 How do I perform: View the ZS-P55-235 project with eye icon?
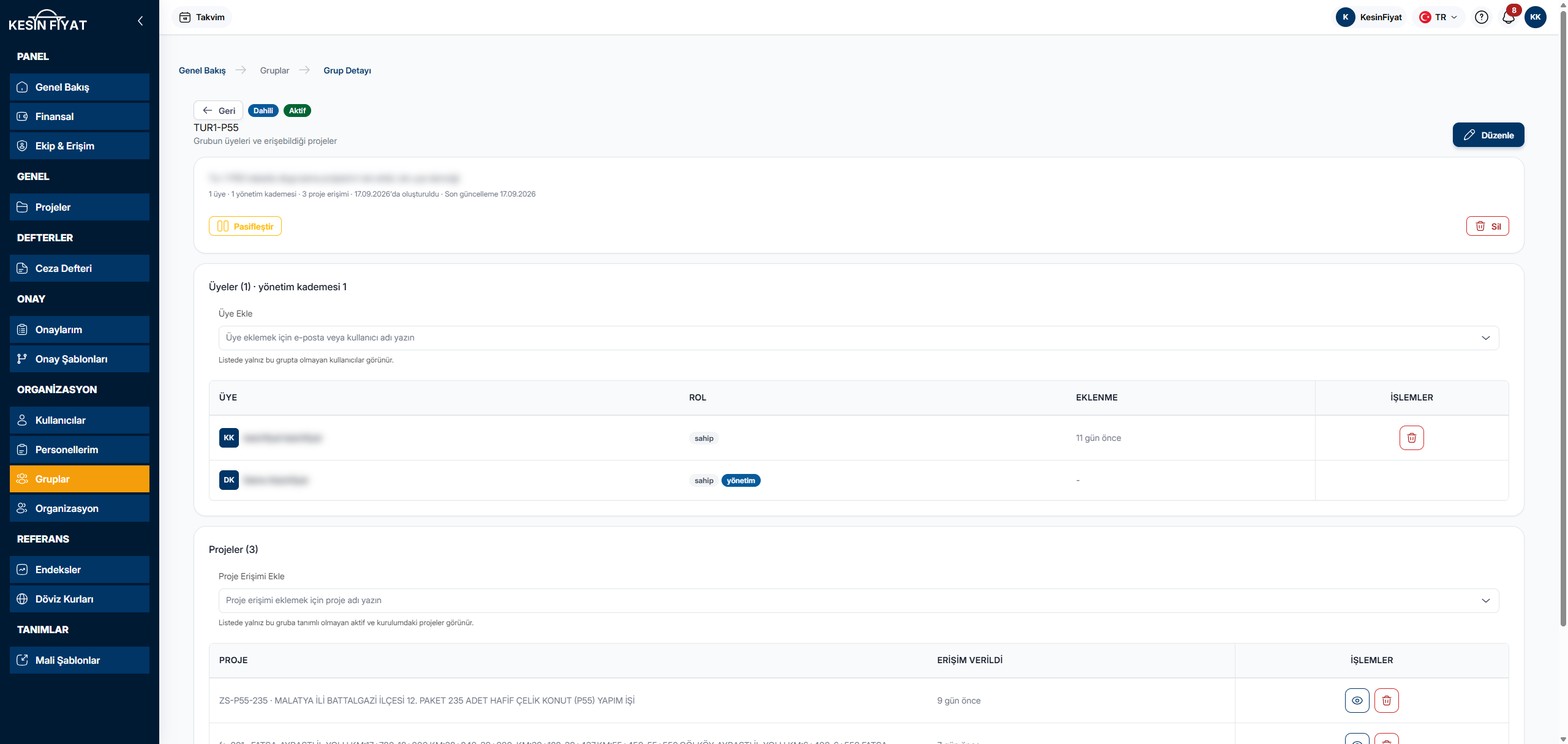point(1357,701)
